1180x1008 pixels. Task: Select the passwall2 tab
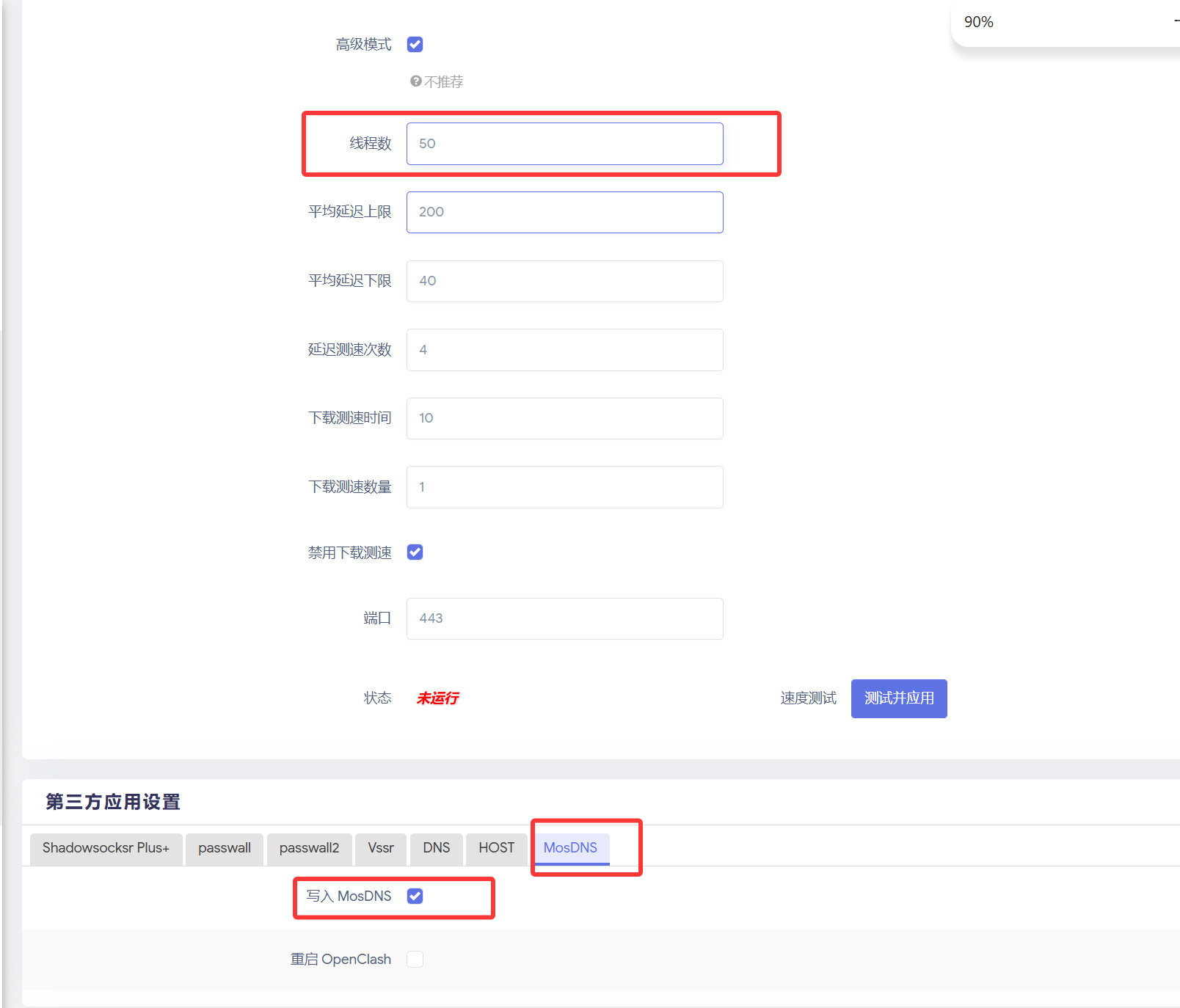[309, 848]
